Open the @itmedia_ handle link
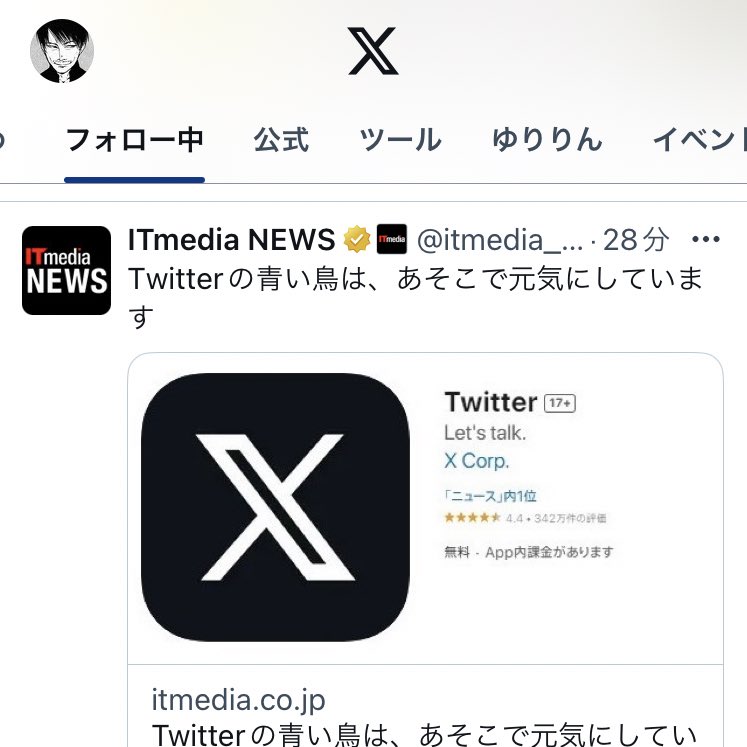 500,239
